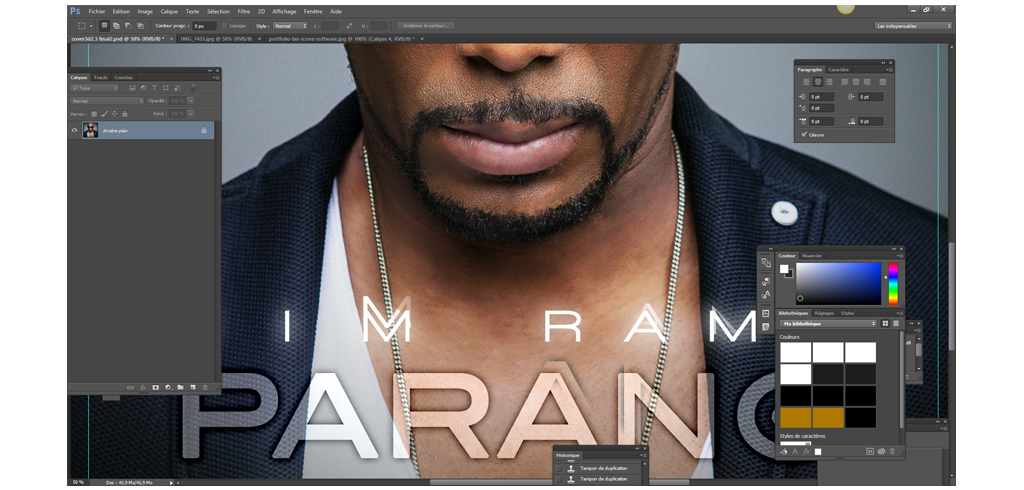
Task: Switch library to grid view icon
Action: coord(886,323)
